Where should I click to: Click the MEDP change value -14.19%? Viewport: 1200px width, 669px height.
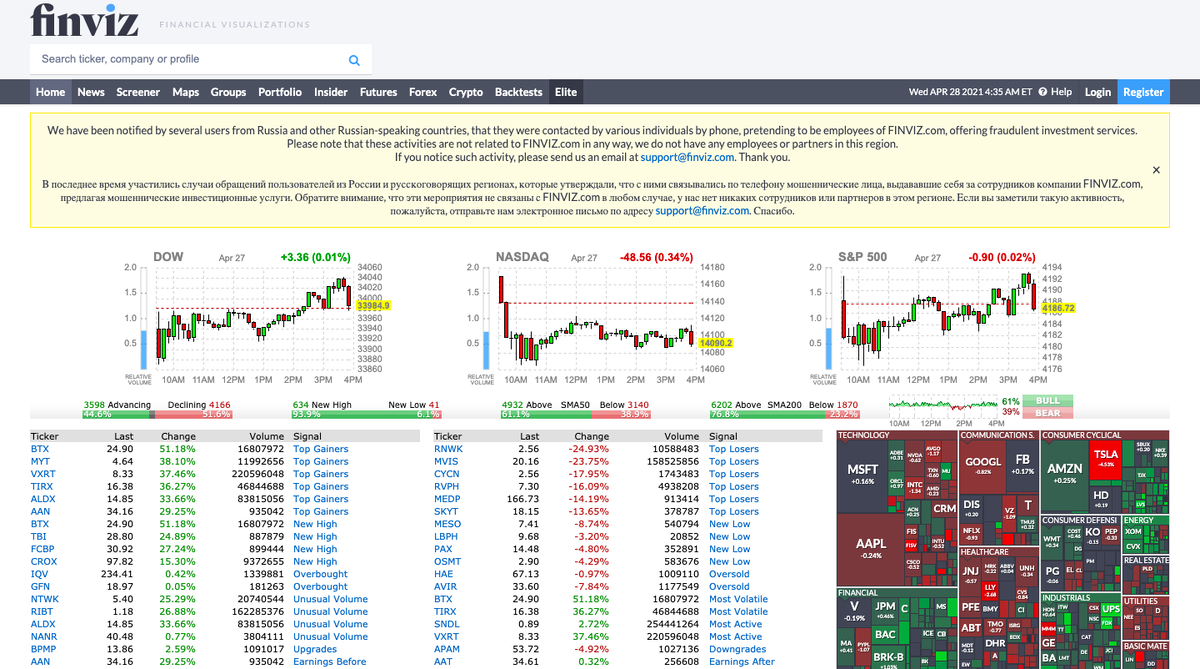point(590,499)
